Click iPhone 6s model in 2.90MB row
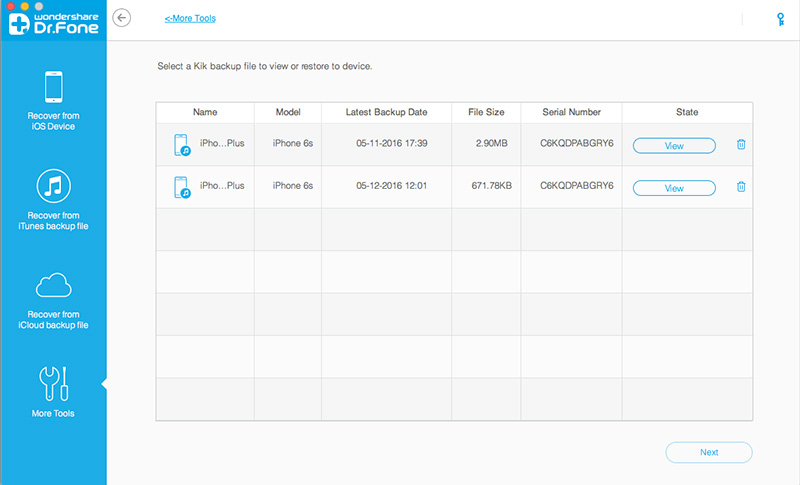The width and height of the screenshot is (800, 485). point(292,143)
